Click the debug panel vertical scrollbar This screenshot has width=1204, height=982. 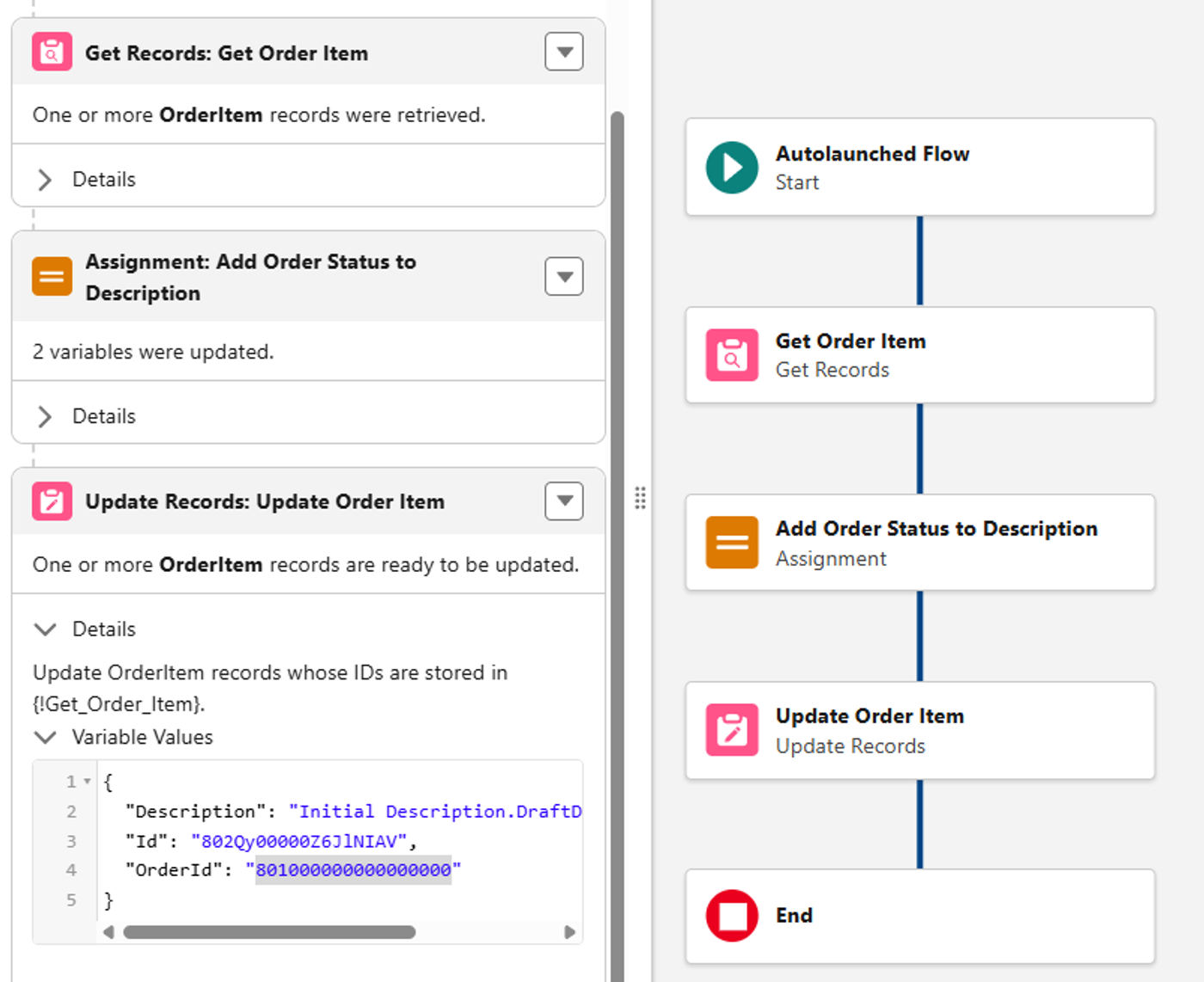coord(617,547)
